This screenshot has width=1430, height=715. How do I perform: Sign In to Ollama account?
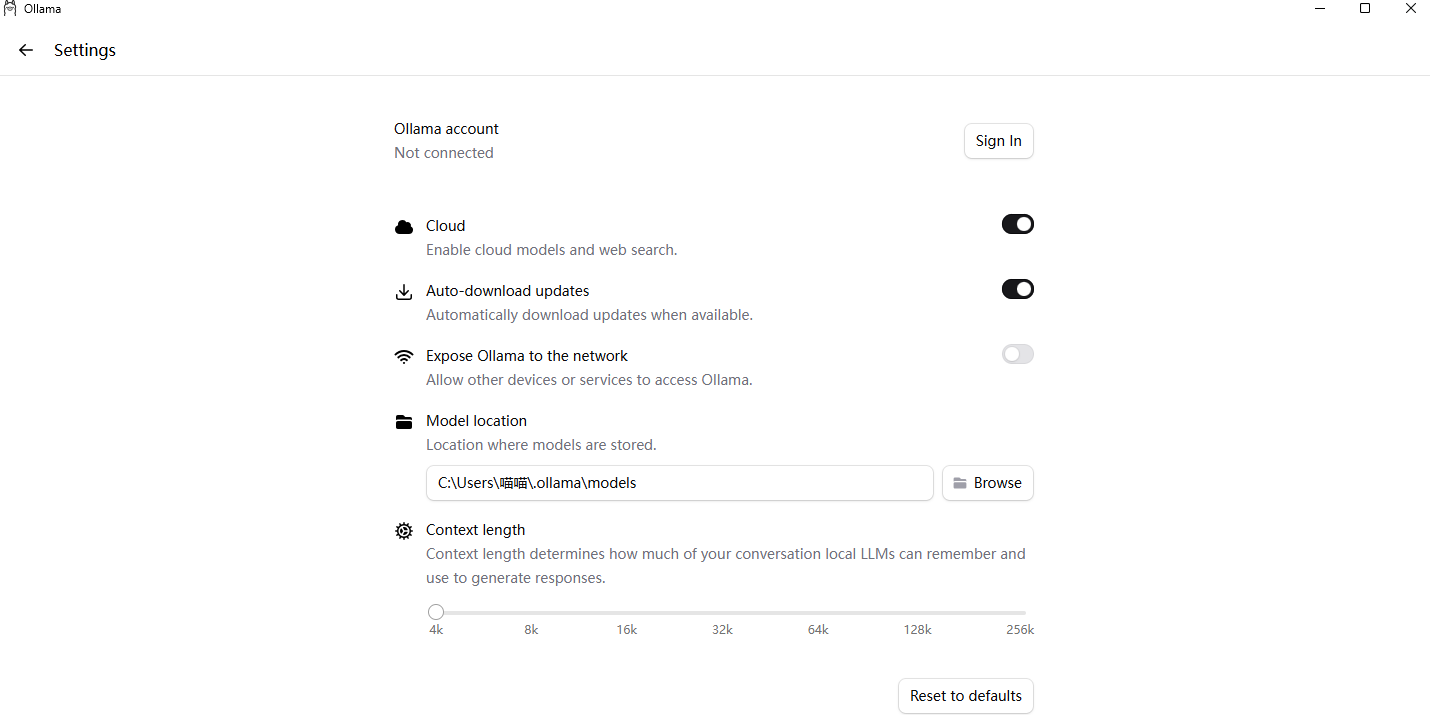click(x=999, y=141)
